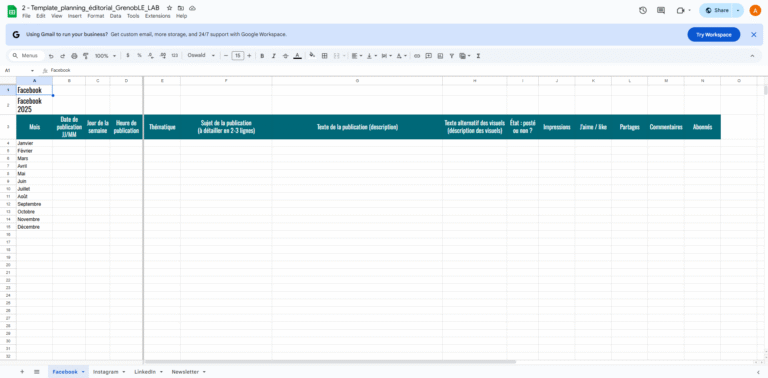
Task: Star the document title
Action: tap(169, 8)
